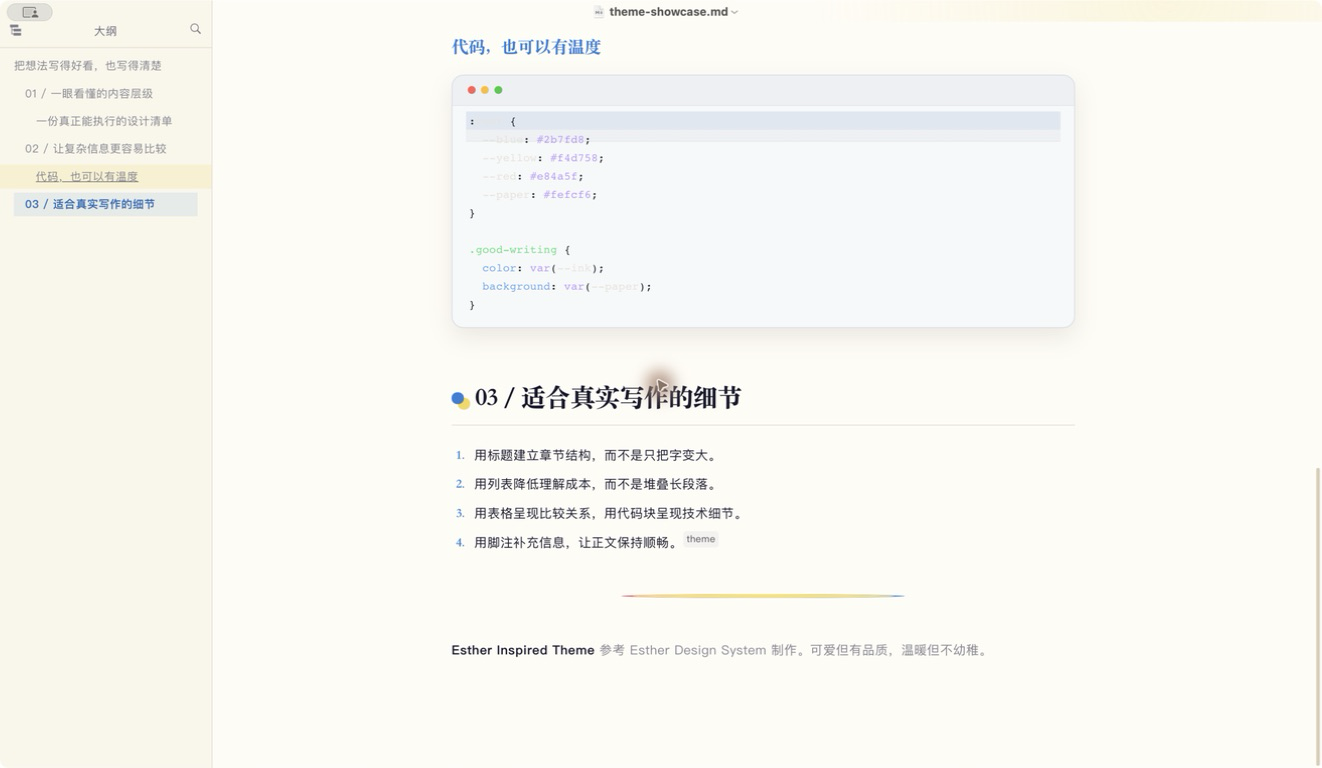1322x768 pixels.
Task: Click the 03 / 适合真实写作的细节 document heading
Action: (x=608, y=397)
